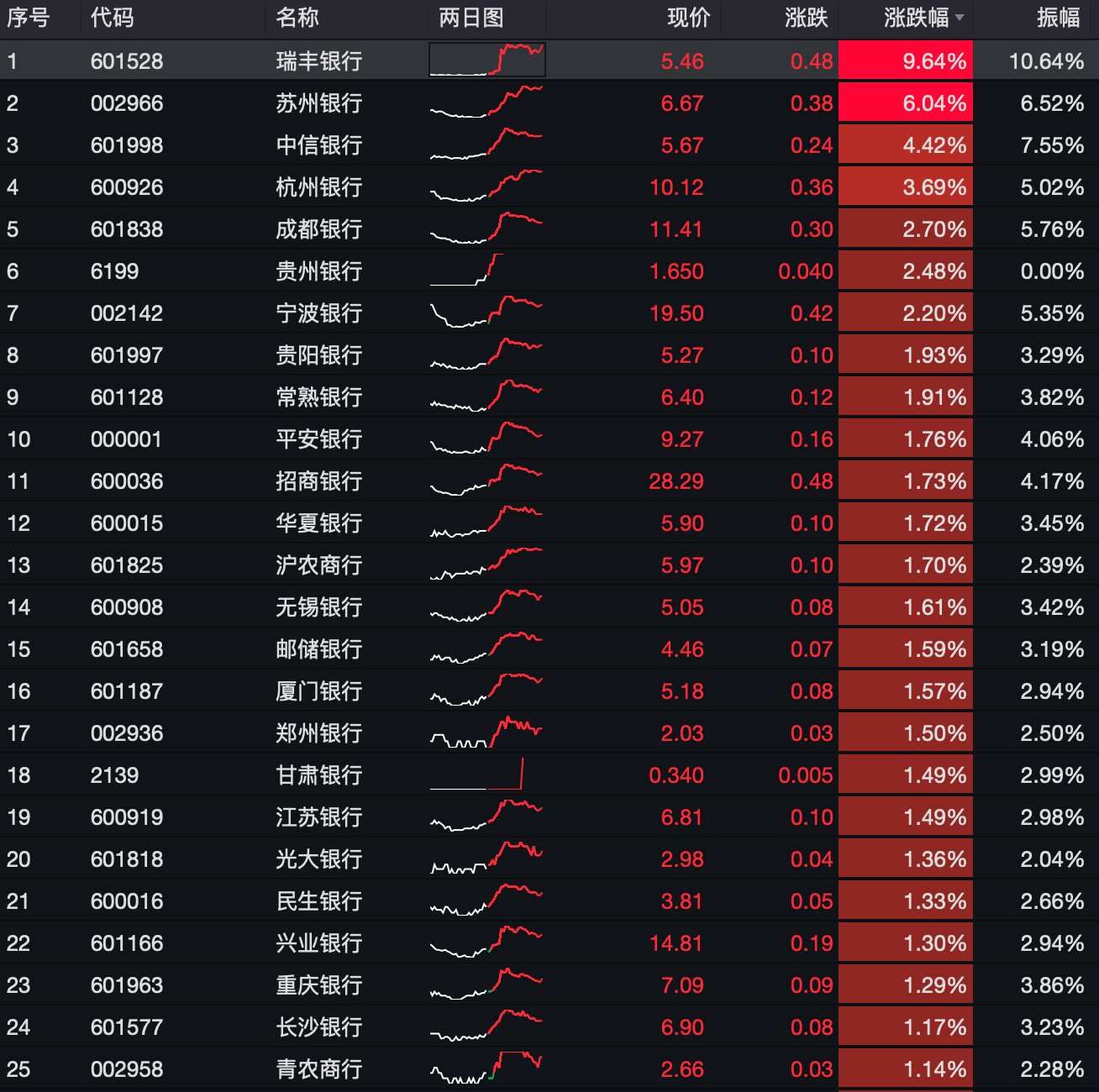Click the 代码 column header
1099x1092 pixels.
[x=112, y=18]
